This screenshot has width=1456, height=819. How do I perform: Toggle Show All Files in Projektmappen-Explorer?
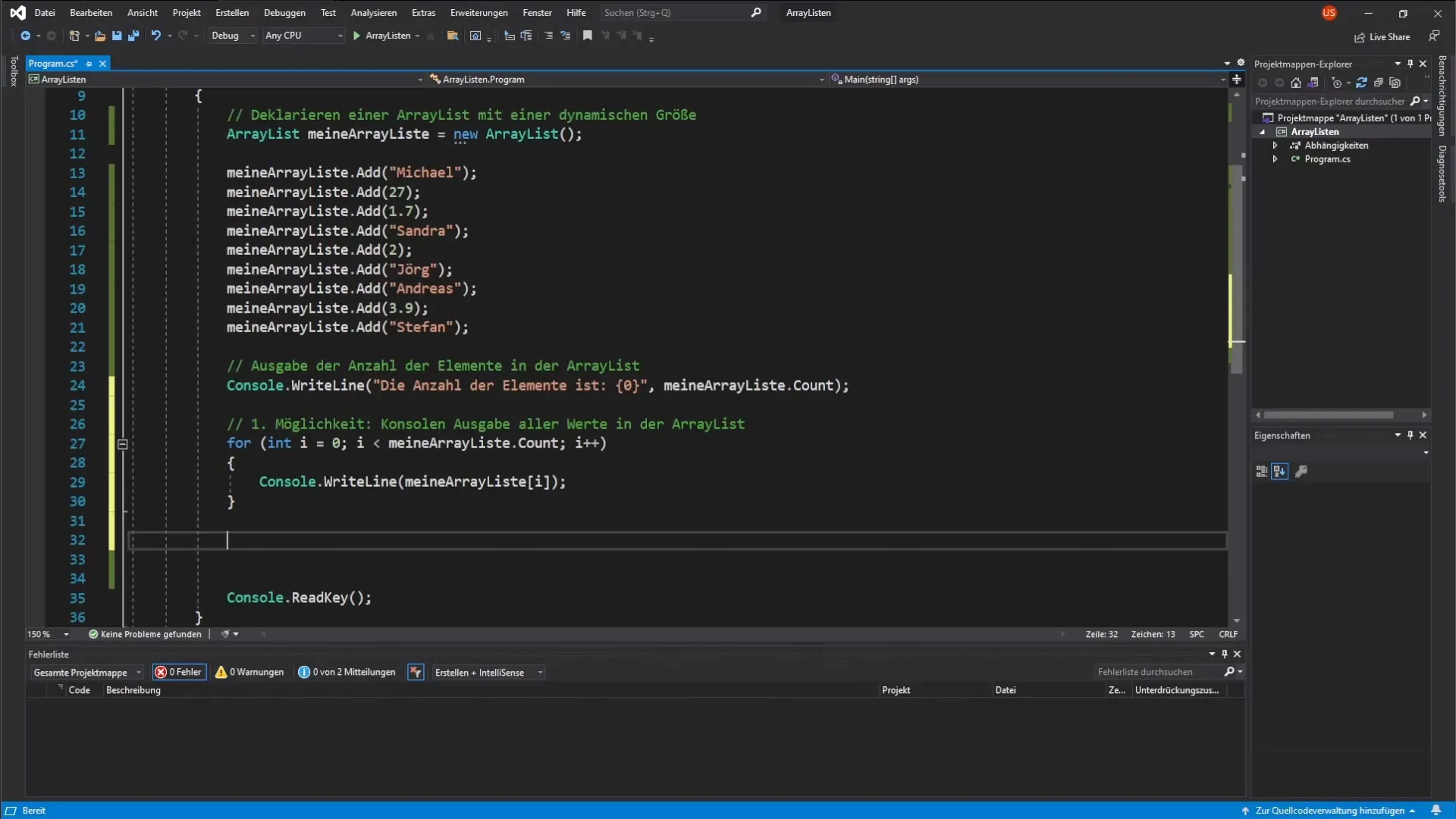pos(1395,83)
